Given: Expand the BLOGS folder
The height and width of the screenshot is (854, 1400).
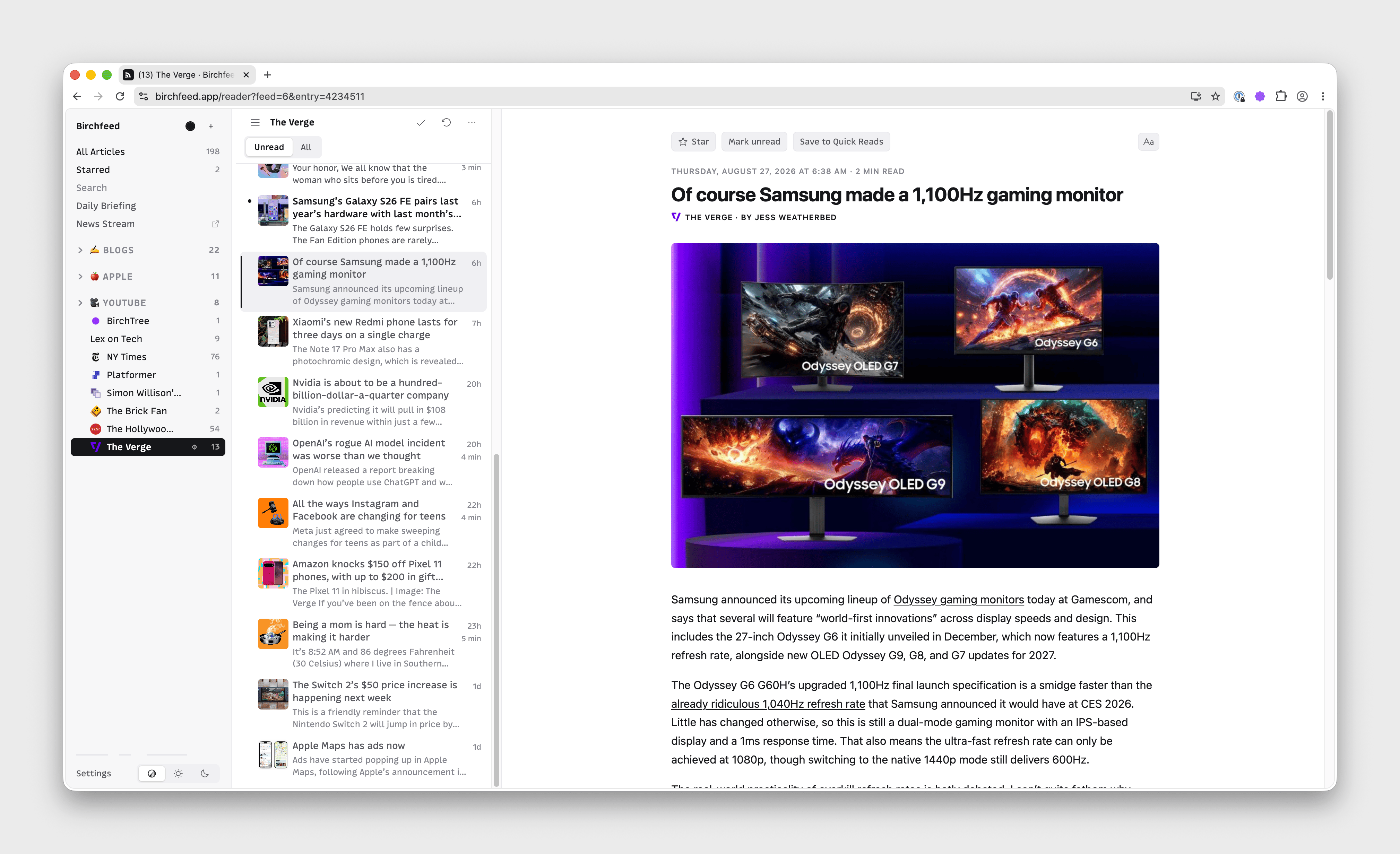Looking at the screenshot, I should (x=80, y=250).
